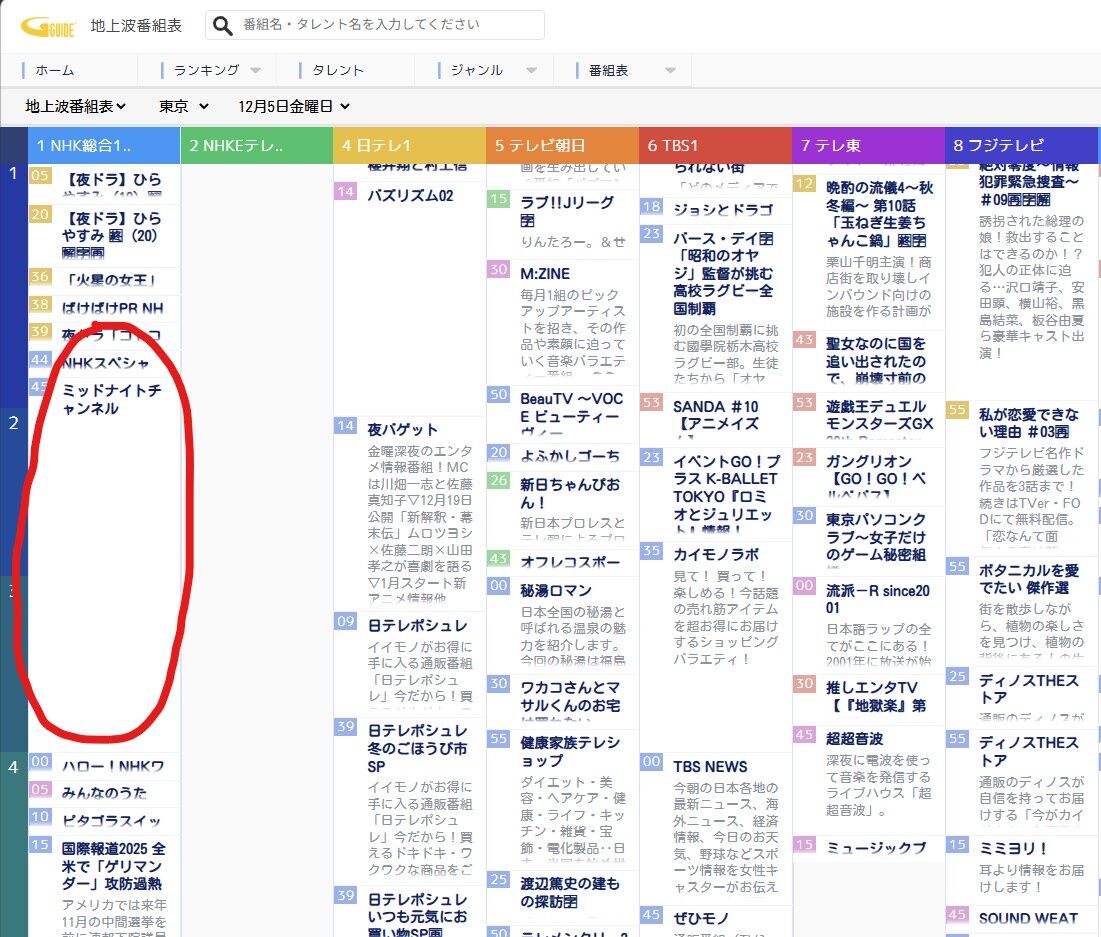Screen dimensions: 1101x937
Task: Open the 東京 region dropdown
Action: pyautogui.click(x=184, y=106)
